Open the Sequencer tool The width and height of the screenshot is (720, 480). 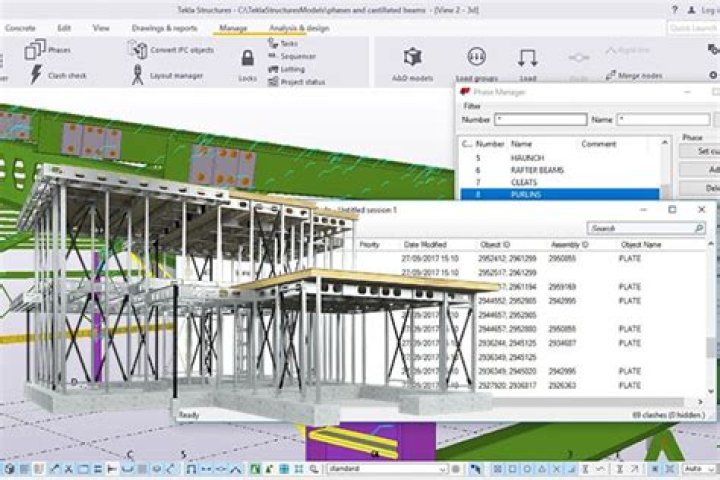click(x=292, y=56)
